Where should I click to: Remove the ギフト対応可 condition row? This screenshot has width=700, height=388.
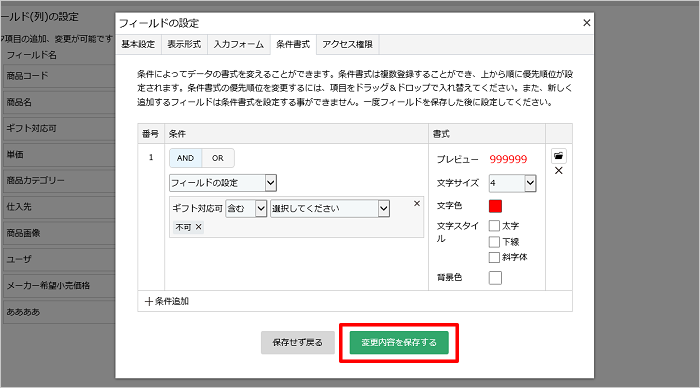point(417,204)
